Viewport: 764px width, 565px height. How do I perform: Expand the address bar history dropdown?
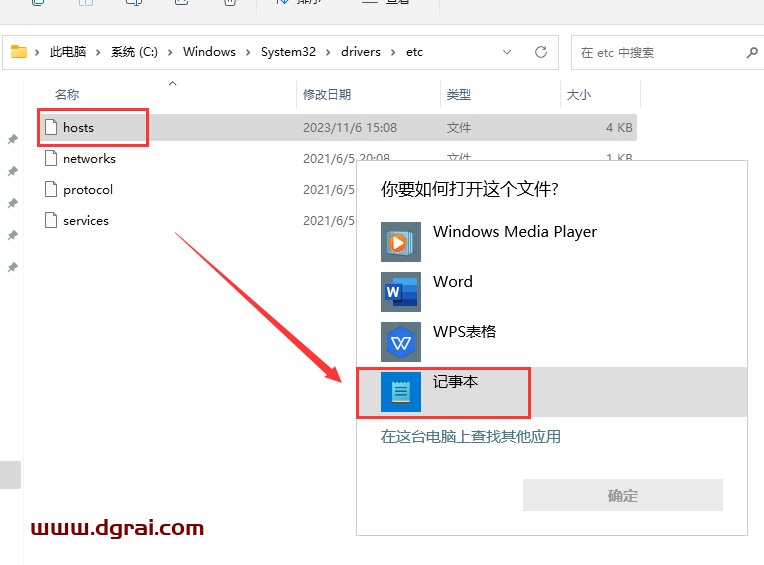click(508, 52)
